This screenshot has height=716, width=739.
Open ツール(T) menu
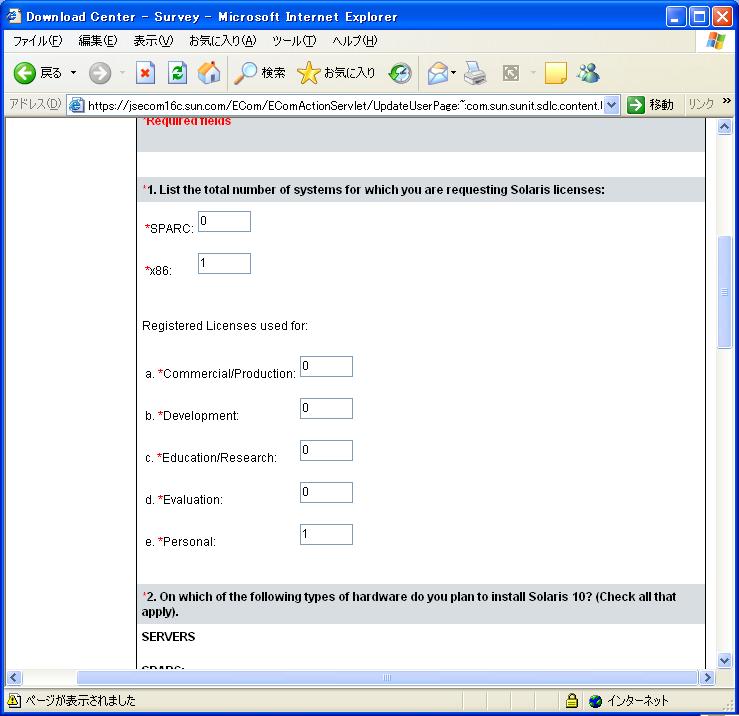(294, 41)
